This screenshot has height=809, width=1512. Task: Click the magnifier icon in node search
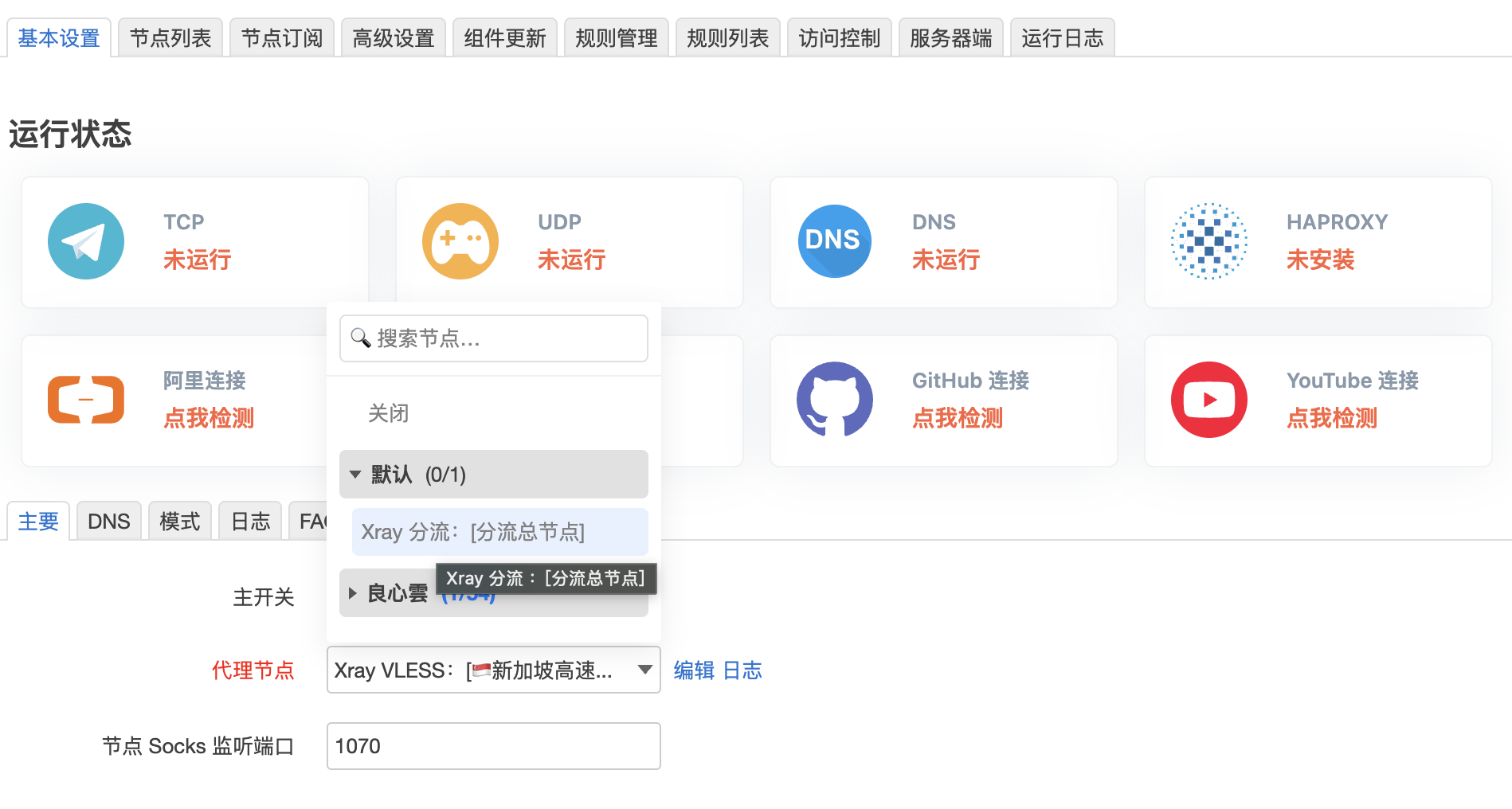point(361,338)
